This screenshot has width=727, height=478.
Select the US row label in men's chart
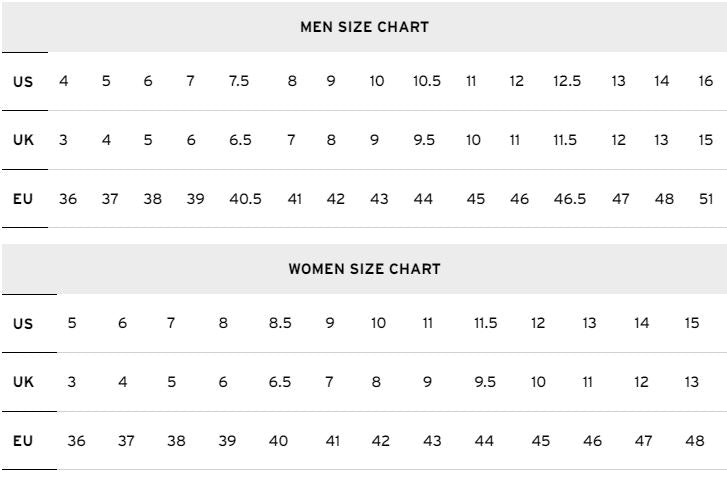click(23, 81)
